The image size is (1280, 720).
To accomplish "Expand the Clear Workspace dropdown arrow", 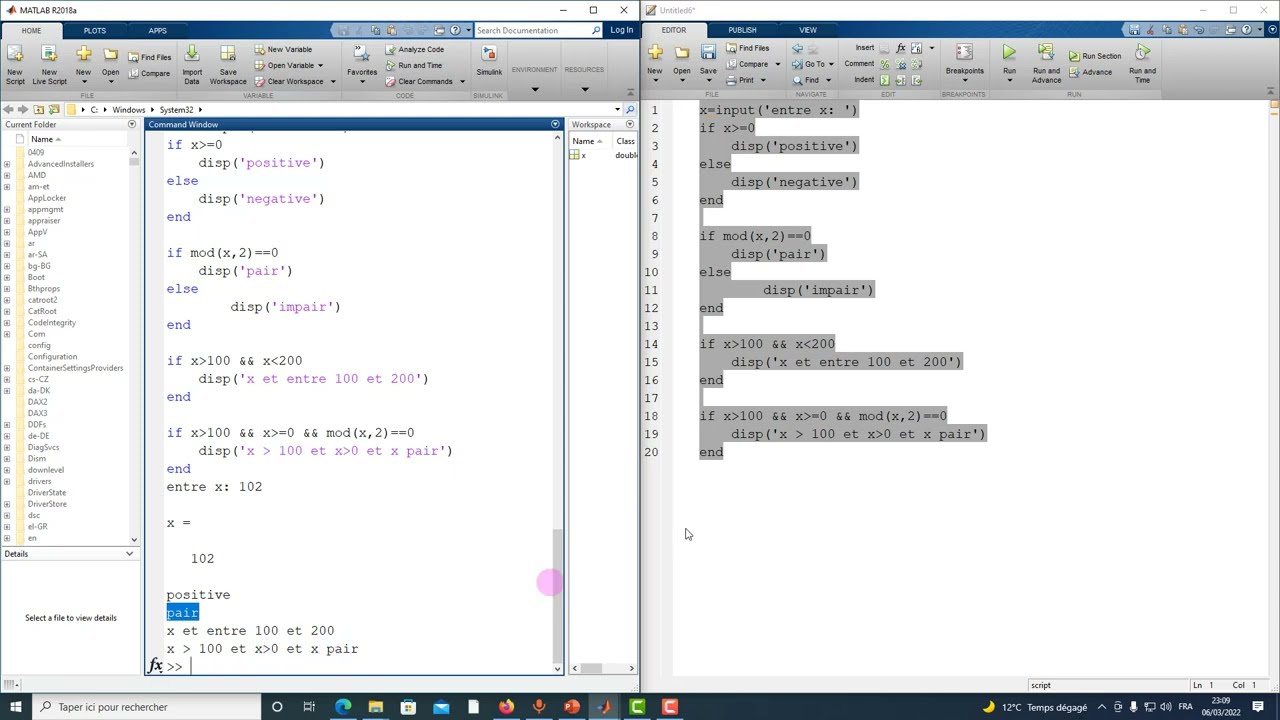I will click(x=332, y=82).
